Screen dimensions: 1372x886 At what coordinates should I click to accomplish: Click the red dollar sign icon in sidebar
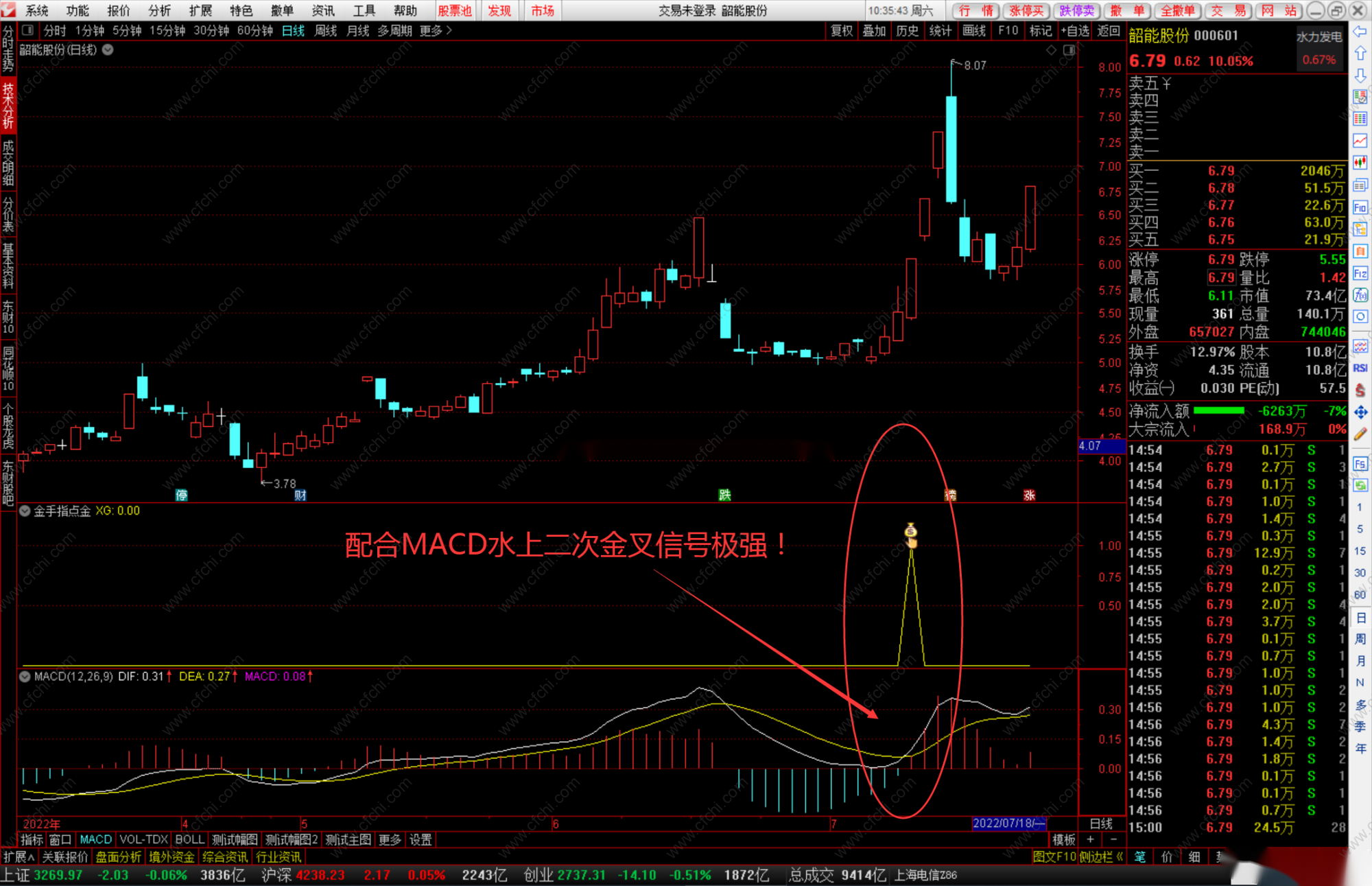pyautogui.click(x=1360, y=390)
